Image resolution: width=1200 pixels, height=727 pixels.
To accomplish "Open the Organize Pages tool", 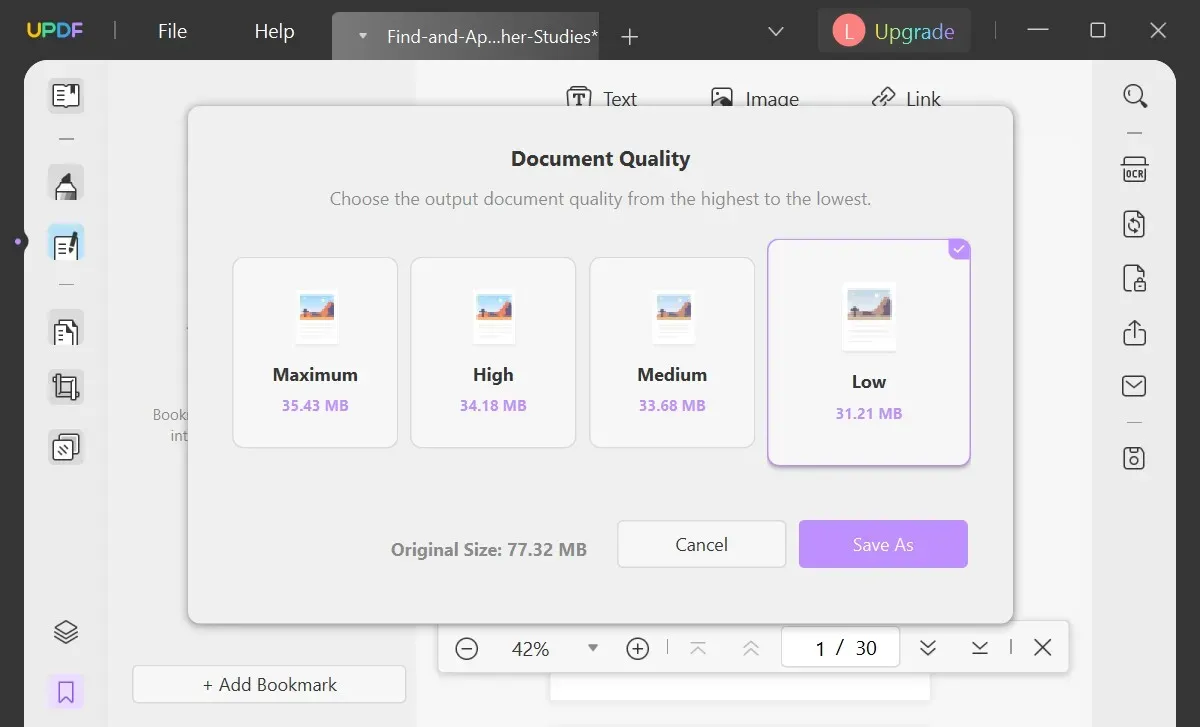I will click(x=65, y=329).
